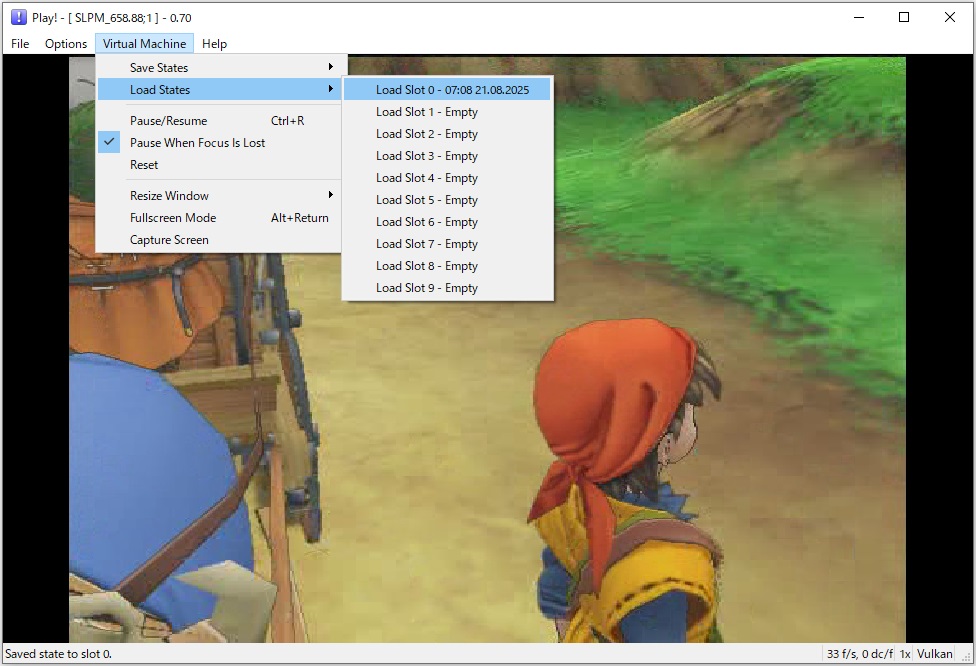This screenshot has width=976, height=666.
Task: Open the File menu
Action: click(20, 44)
